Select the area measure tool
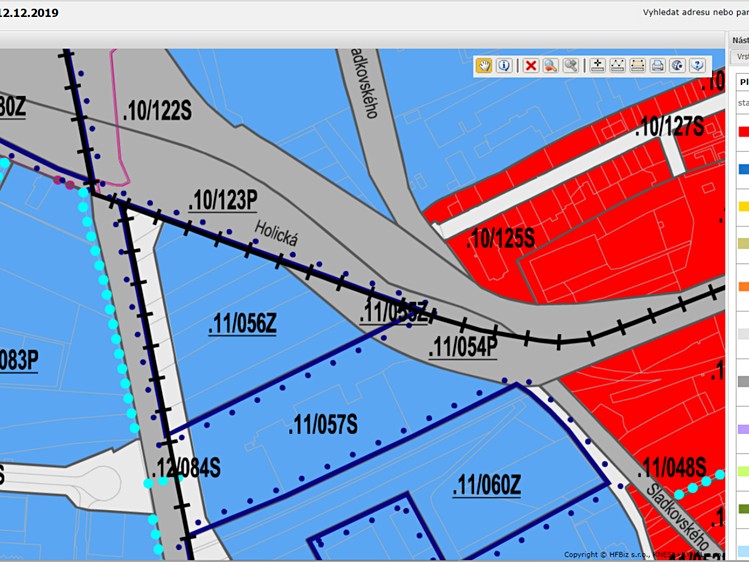 (638, 65)
